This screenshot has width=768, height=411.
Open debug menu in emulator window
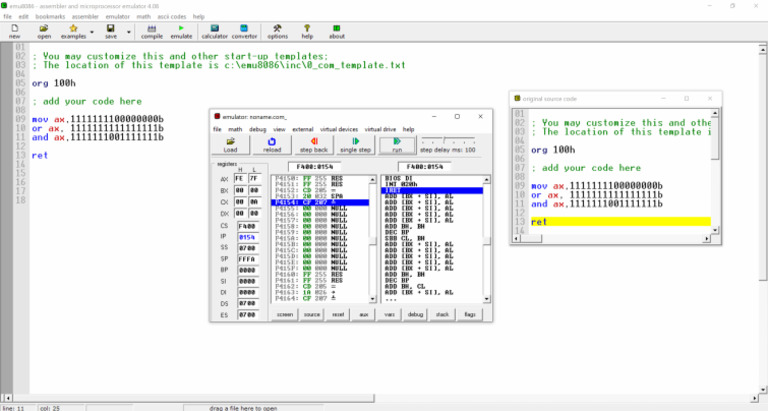click(257, 129)
